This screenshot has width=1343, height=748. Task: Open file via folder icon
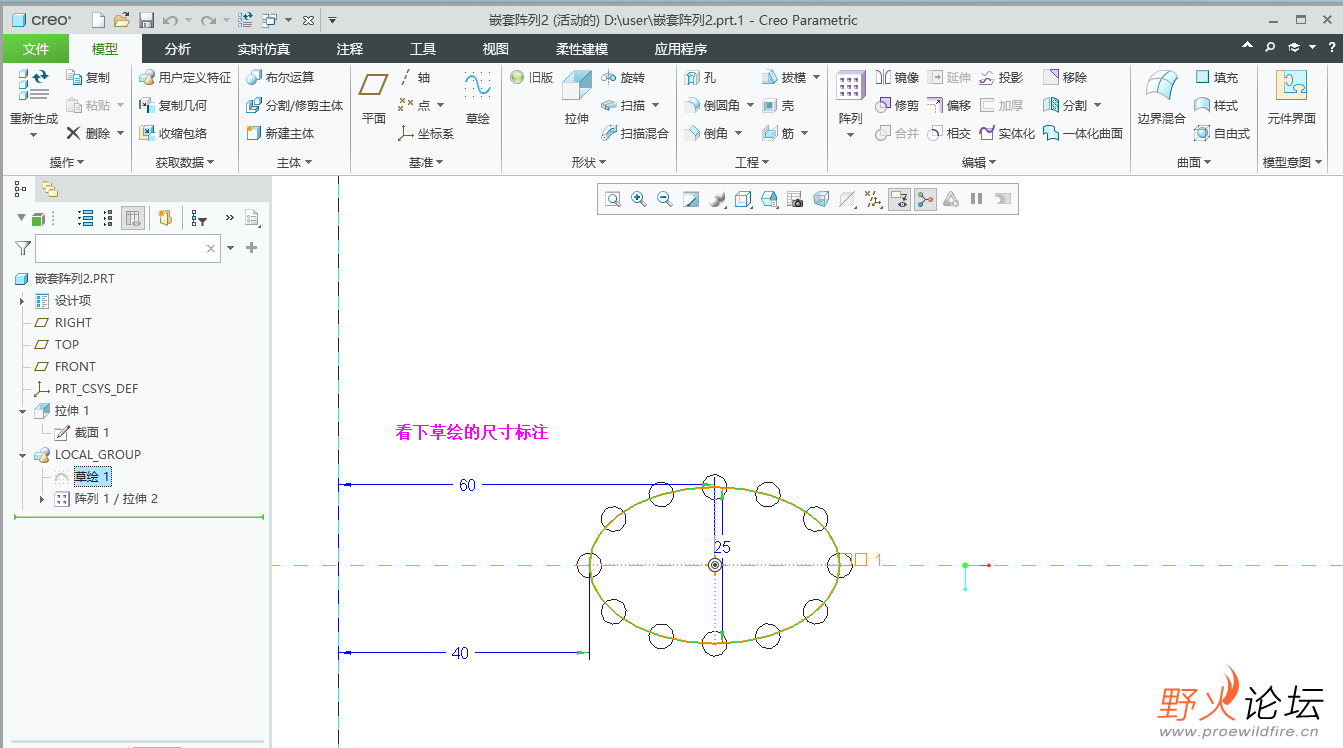(122, 20)
